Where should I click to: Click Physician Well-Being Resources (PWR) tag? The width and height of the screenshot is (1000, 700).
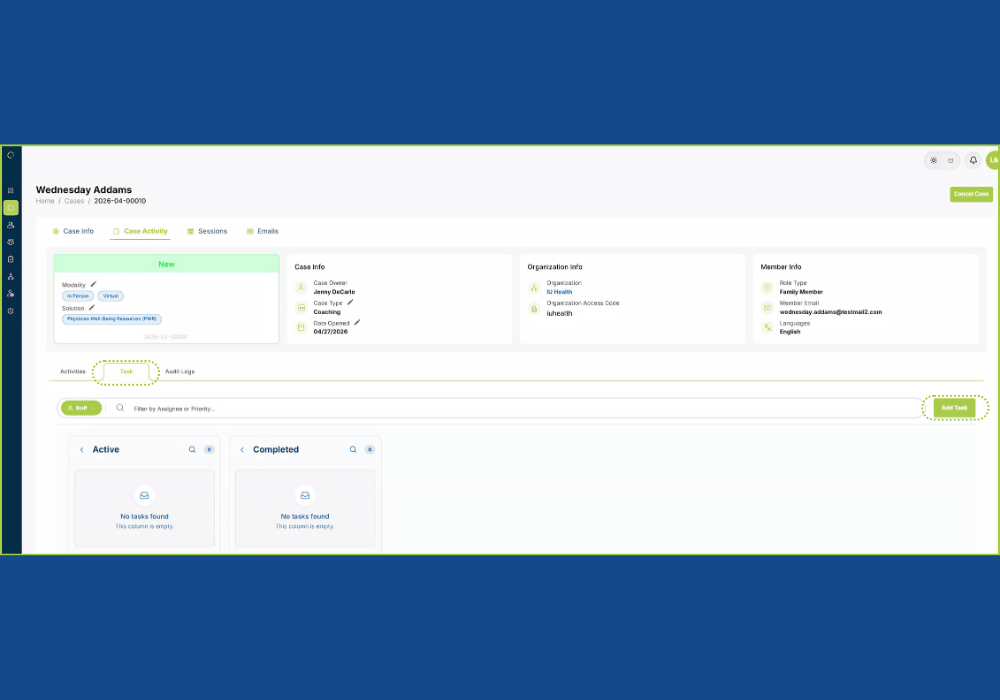[x=112, y=319]
